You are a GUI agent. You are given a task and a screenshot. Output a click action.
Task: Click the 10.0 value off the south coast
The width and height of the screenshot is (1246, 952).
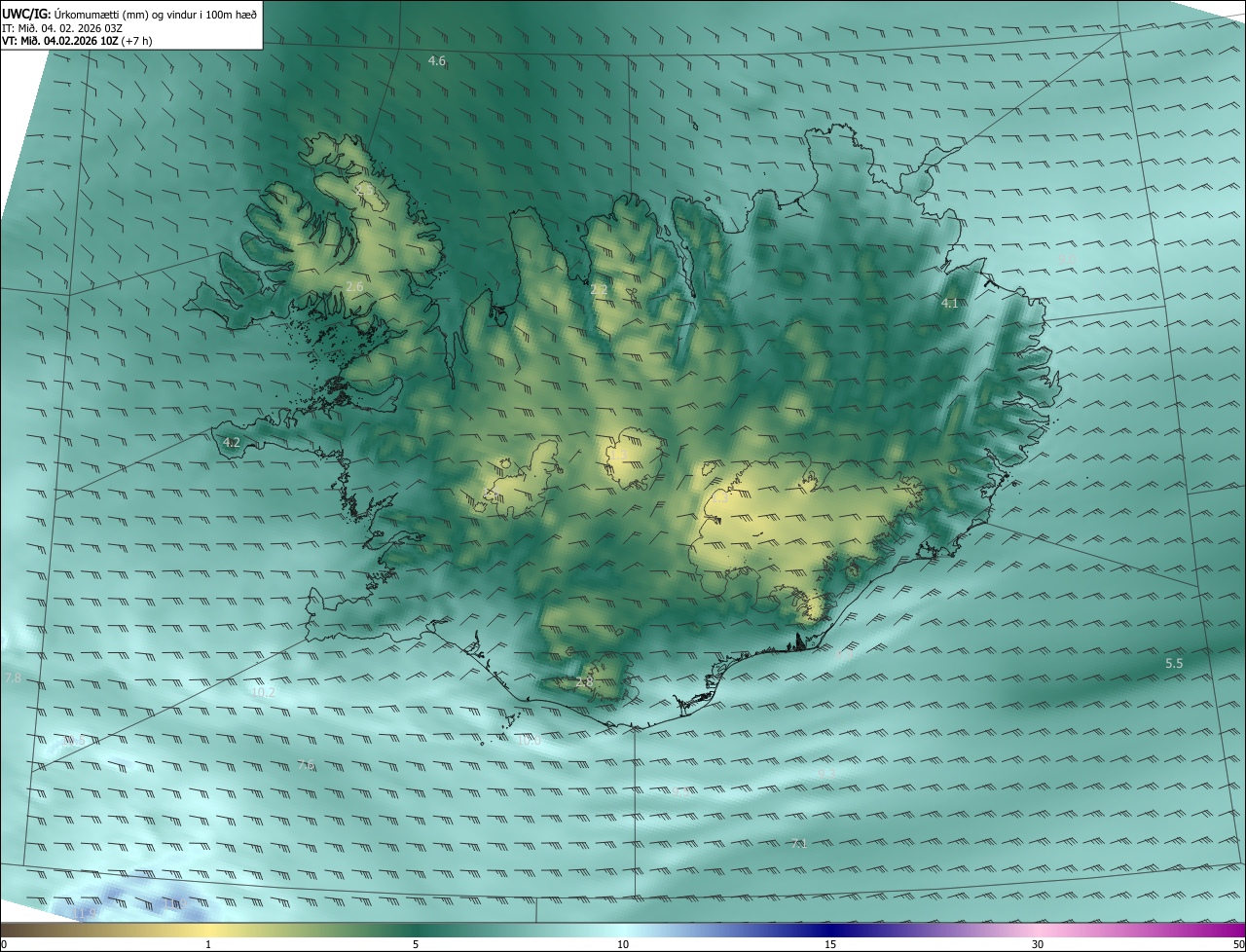point(529,741)
